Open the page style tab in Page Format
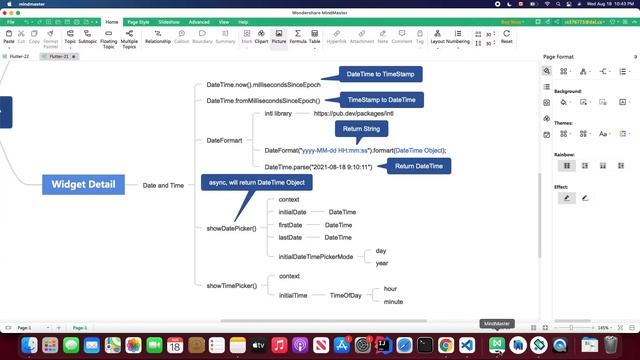 coord(547,71)
